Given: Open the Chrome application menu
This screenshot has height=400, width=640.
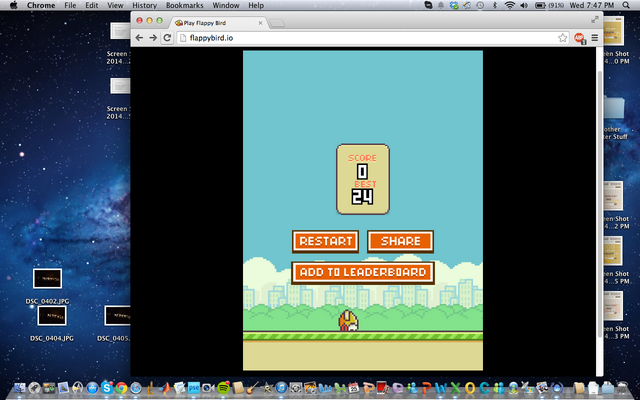Looking at the screenshot, I should point(41,5).
